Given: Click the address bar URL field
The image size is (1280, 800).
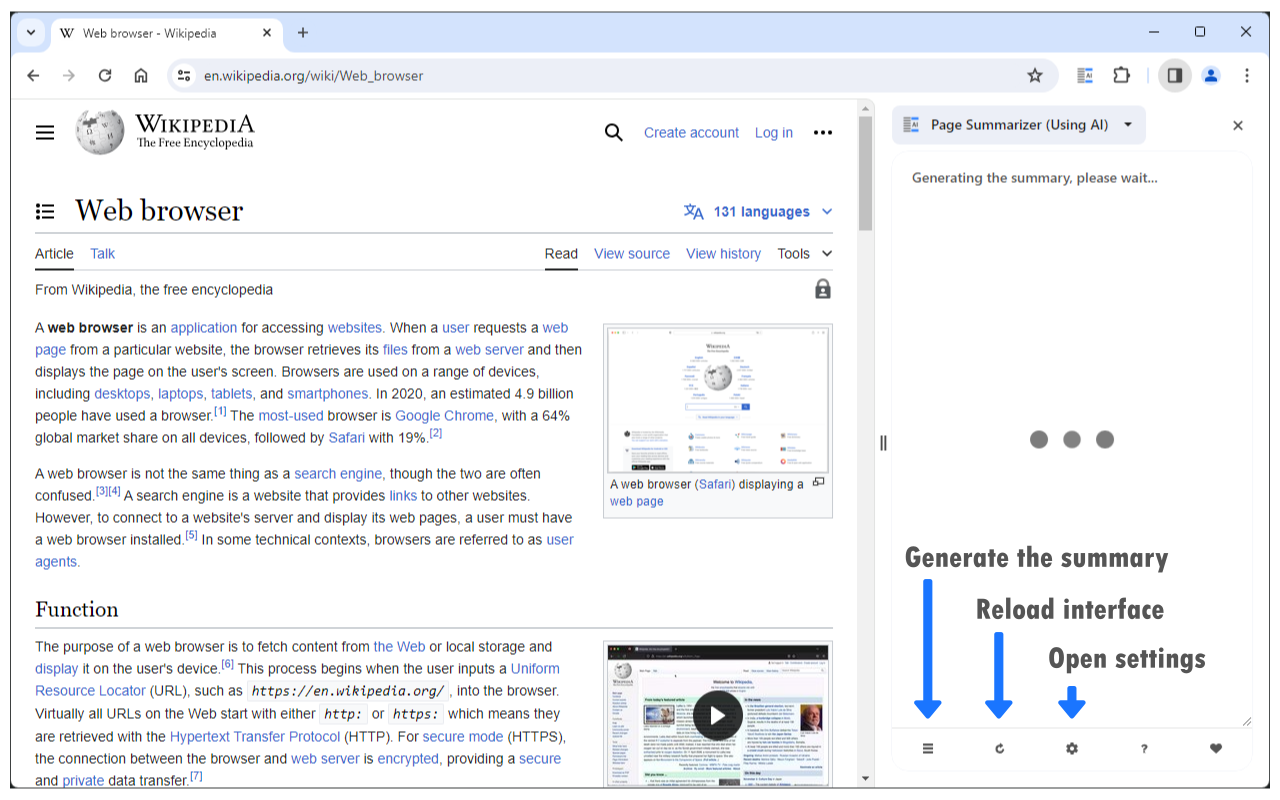Looking at the screenshot, I should coord(612,75).
